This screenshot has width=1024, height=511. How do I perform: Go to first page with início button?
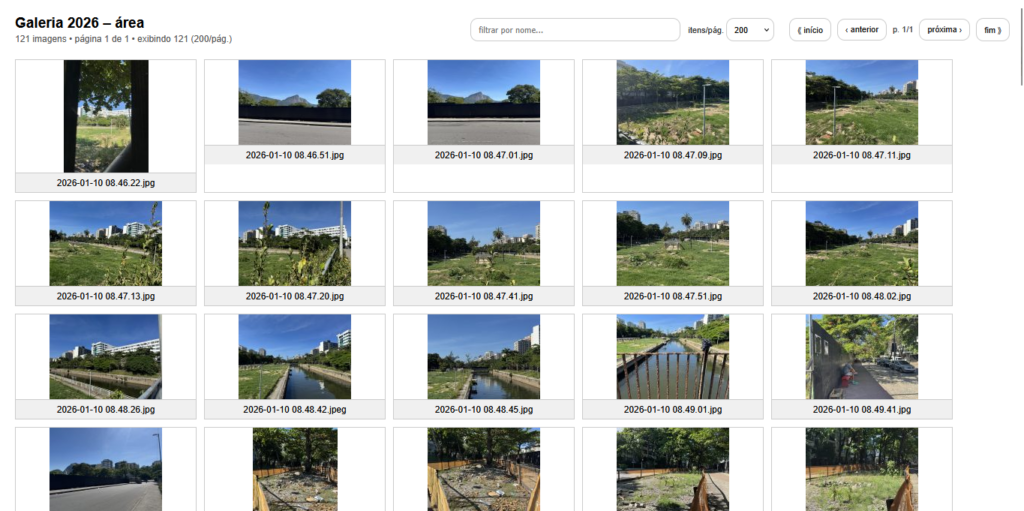point(810,30)
